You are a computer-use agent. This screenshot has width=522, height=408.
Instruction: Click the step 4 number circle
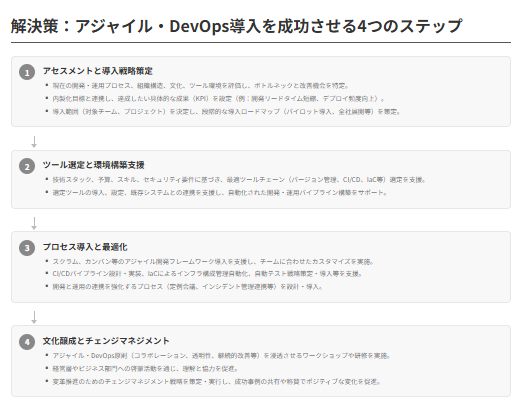(x=27, y=342)
